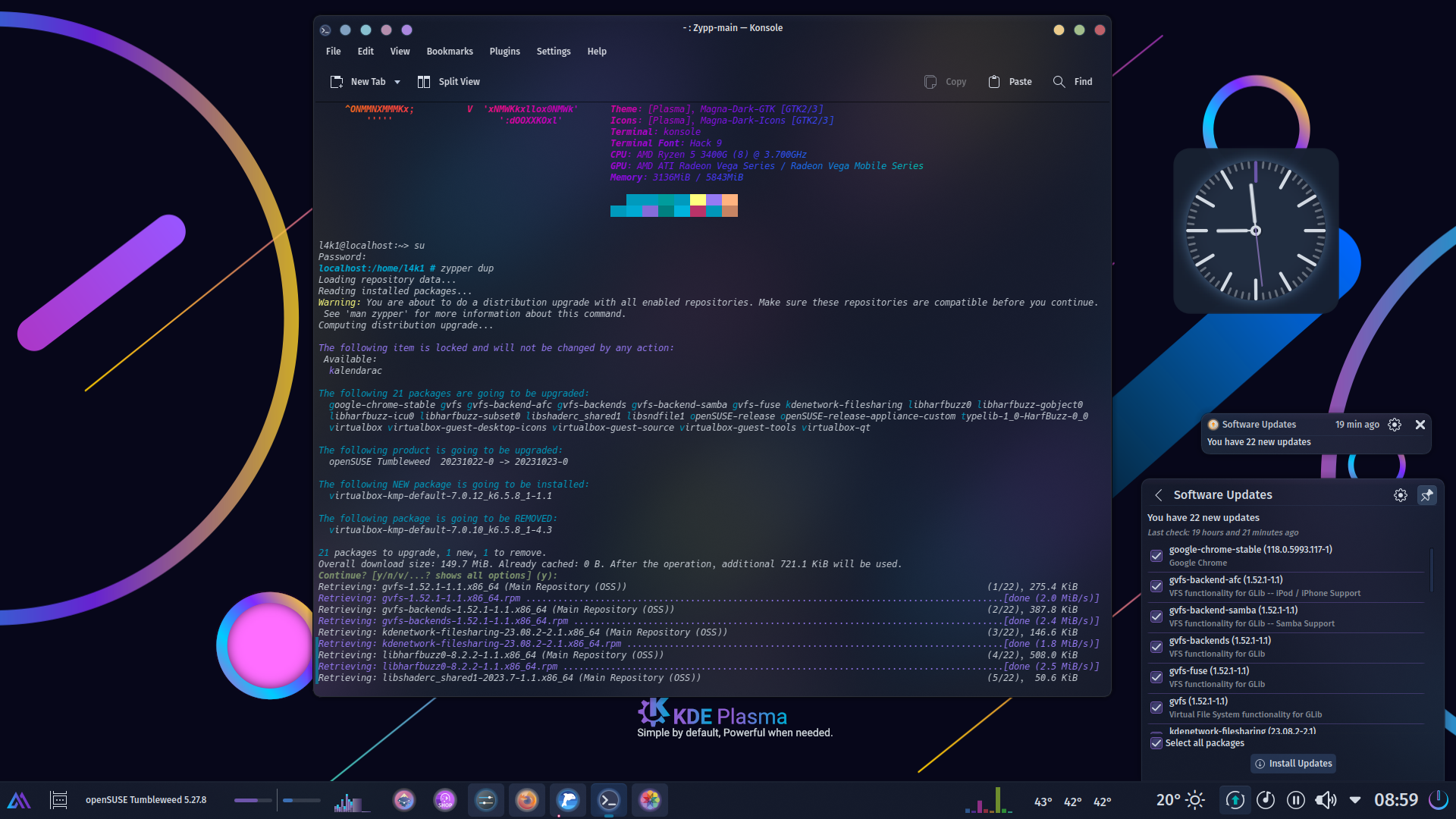The height and width of the screenshot is (819, 1456).
Task: Open the File menu in Konsole
Action: click(x=334, y=52)
